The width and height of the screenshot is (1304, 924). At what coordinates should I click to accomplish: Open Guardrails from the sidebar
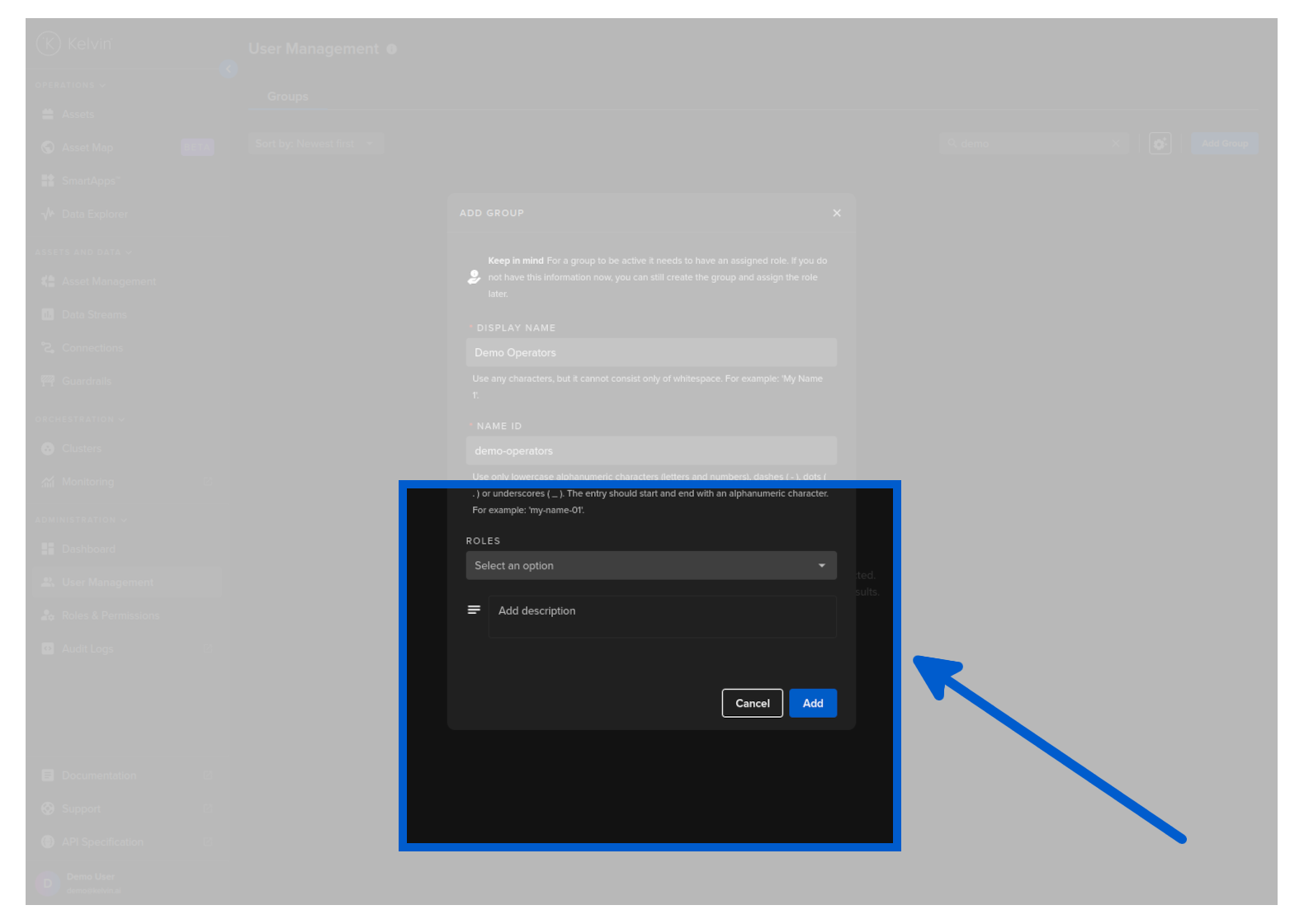86,381
